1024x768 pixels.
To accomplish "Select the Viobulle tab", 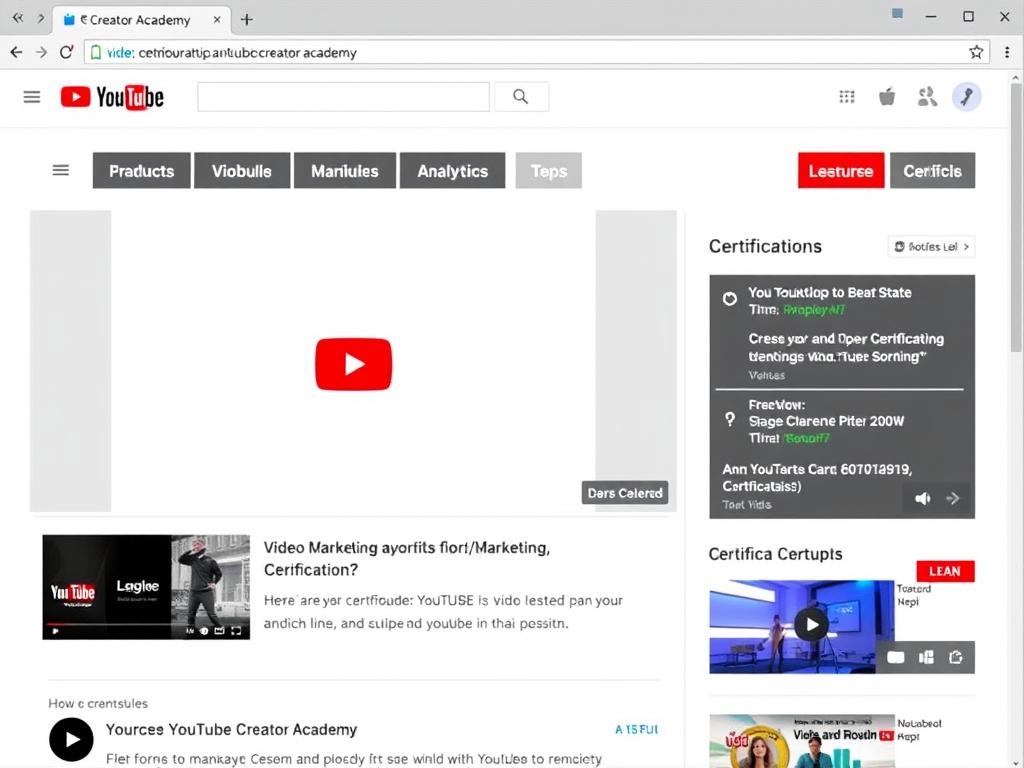I will point(242,170).
